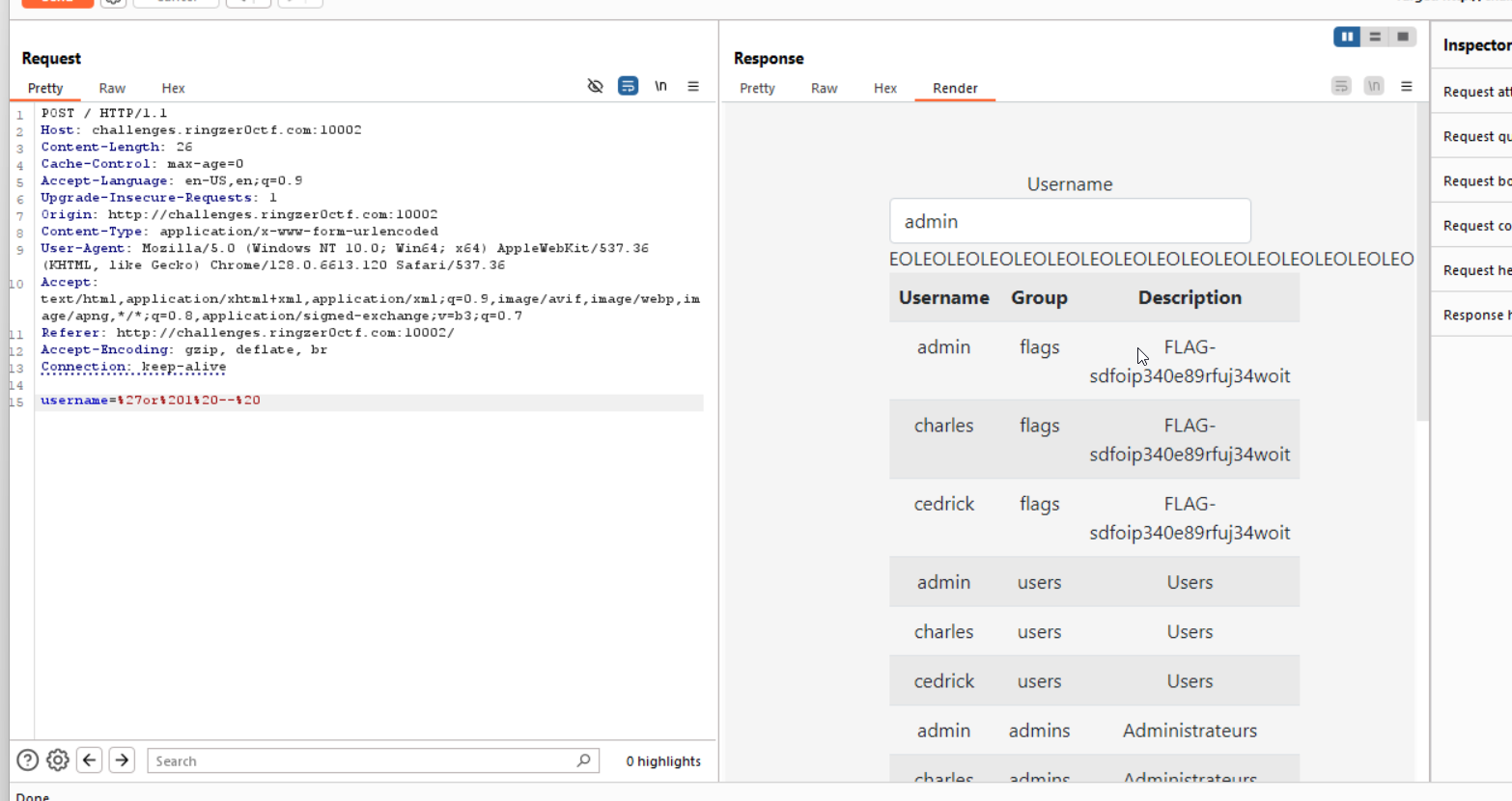The image size is (1512, 801).
Task: Click the Request panel title
Action: (x=51, y=58)
